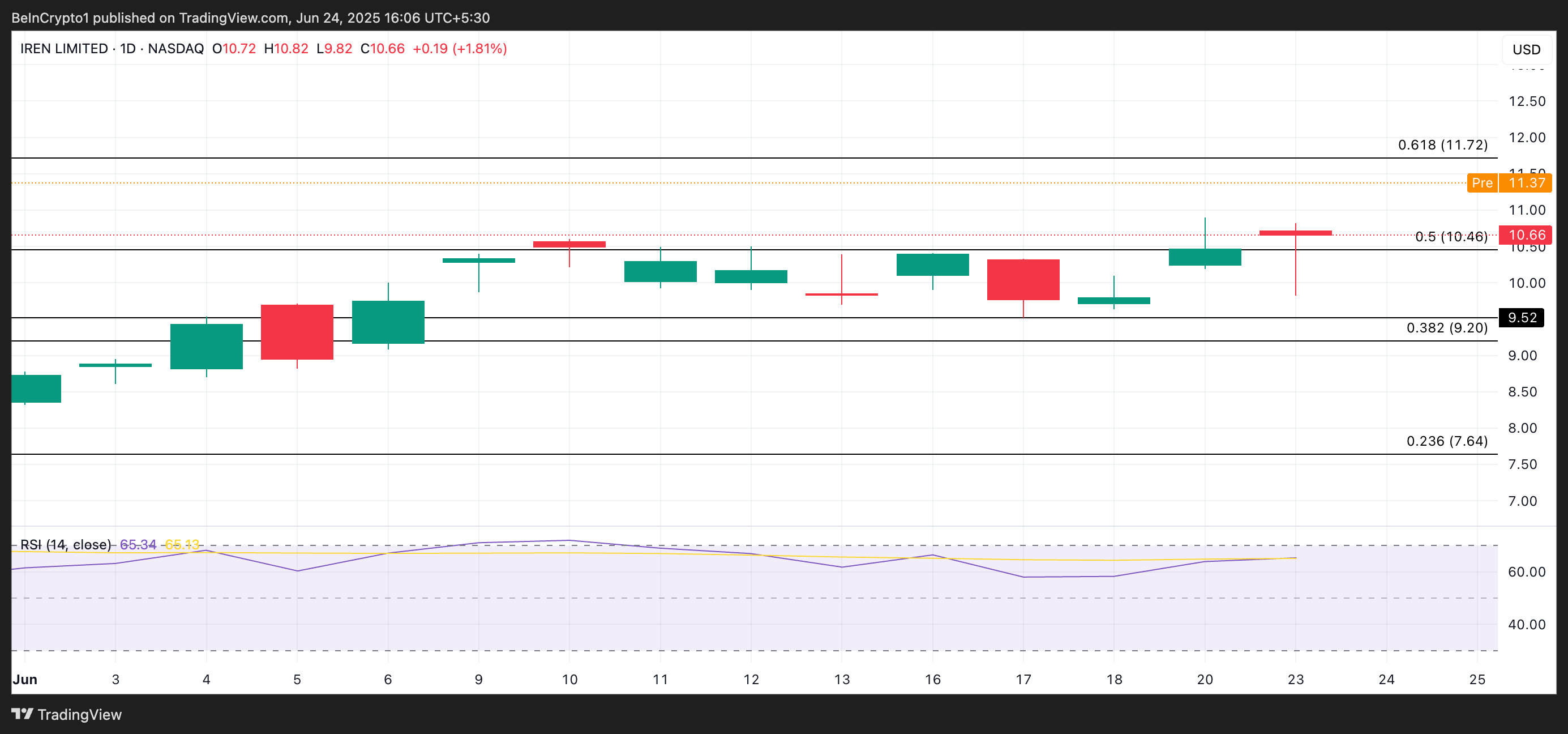Click the 11.37 pre-market price tag

coord(1526,183)
